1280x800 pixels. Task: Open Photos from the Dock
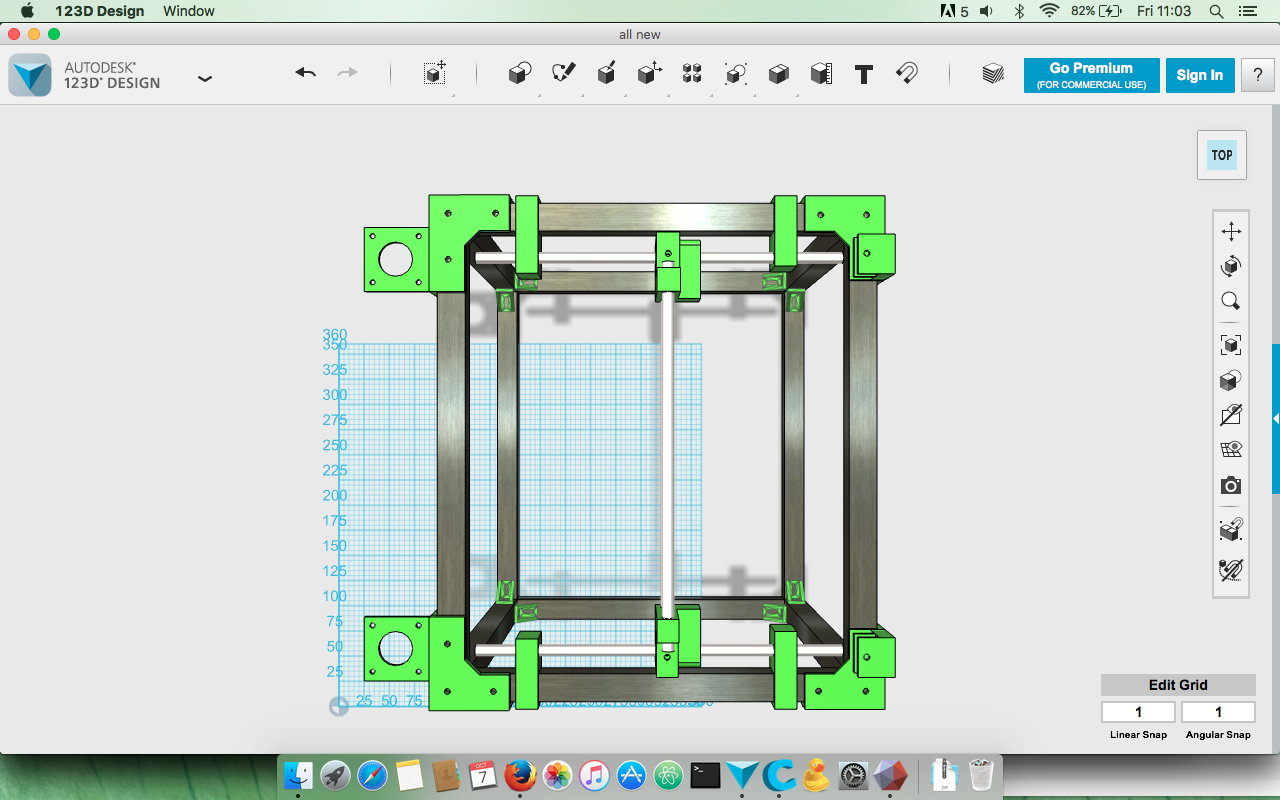[x=557, y=775]
